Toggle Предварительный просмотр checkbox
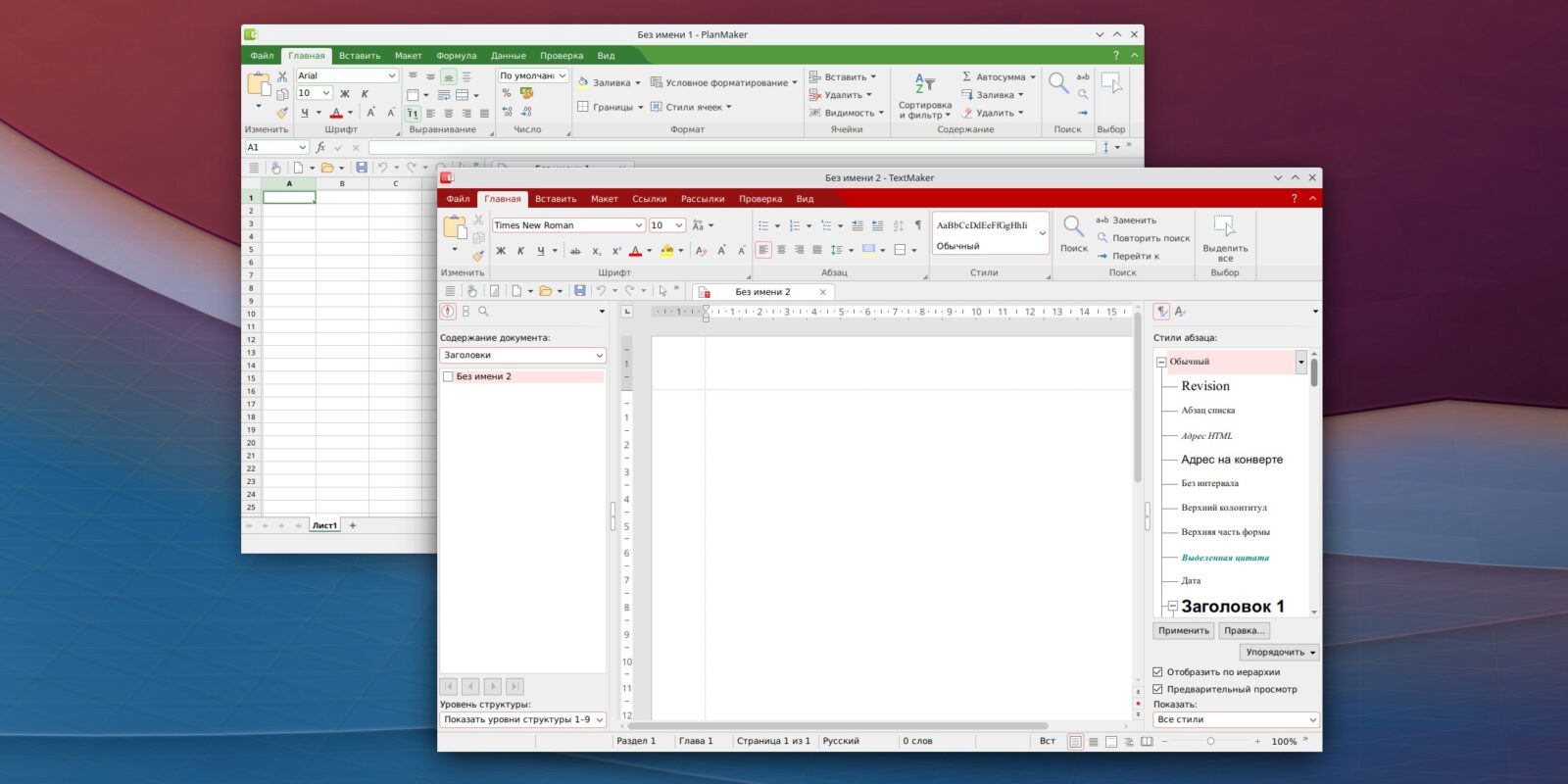The height and width of the screenshot is (784, 1568). pos(1157,689)
